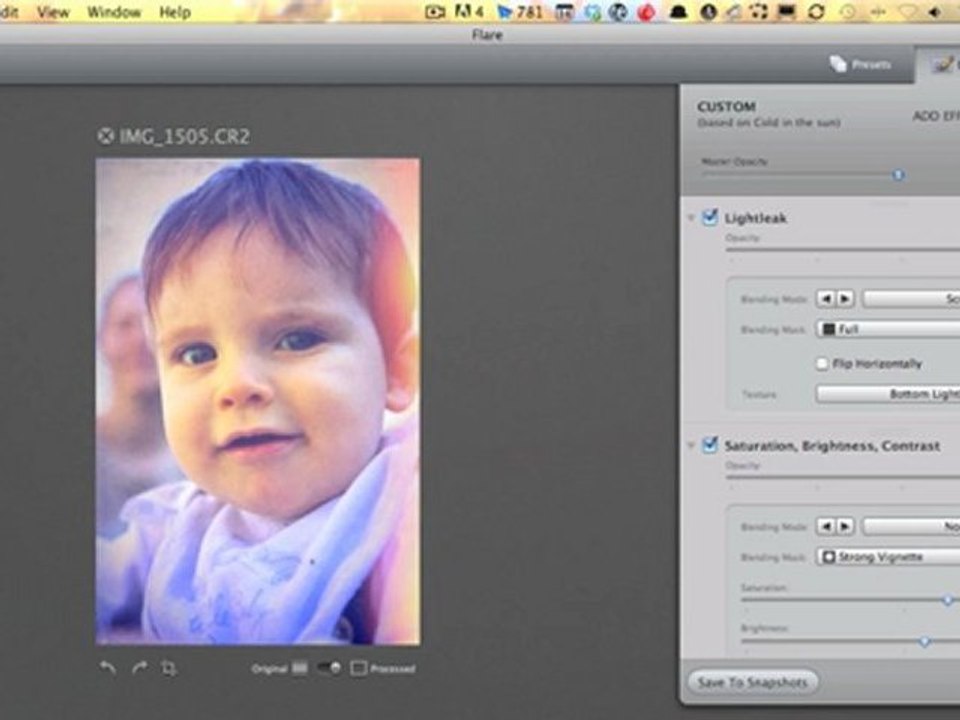Screen dimensions: 960x720
Task: Open Saturation section Blending Mode dropdown
Action: (911, 527)
